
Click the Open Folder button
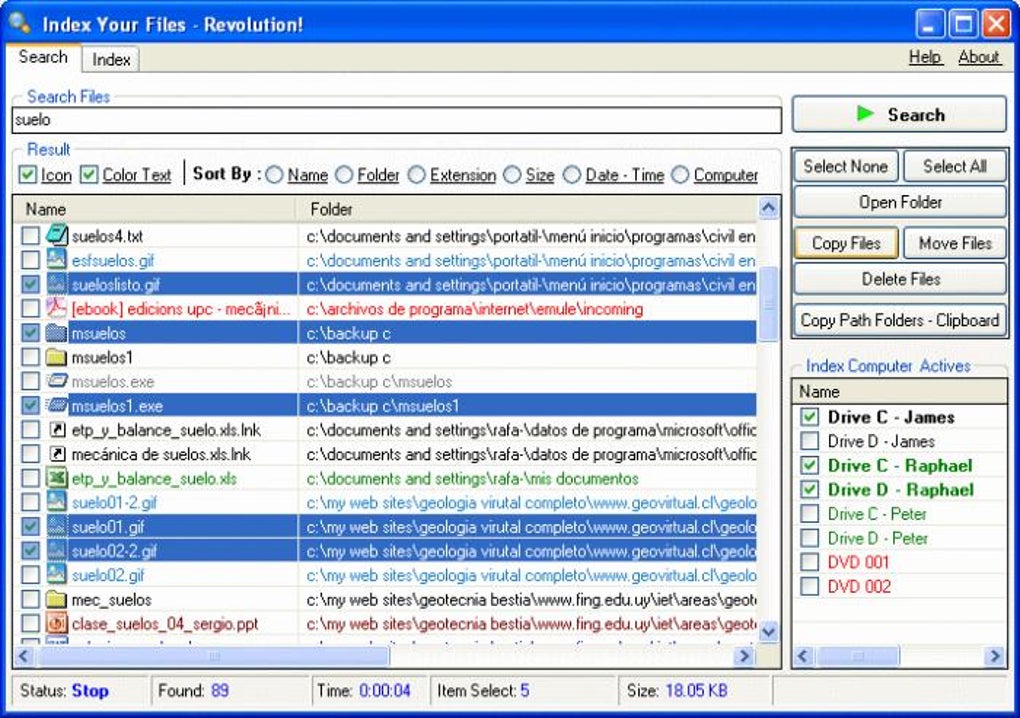pyautogui.click(x=900, y=202)
